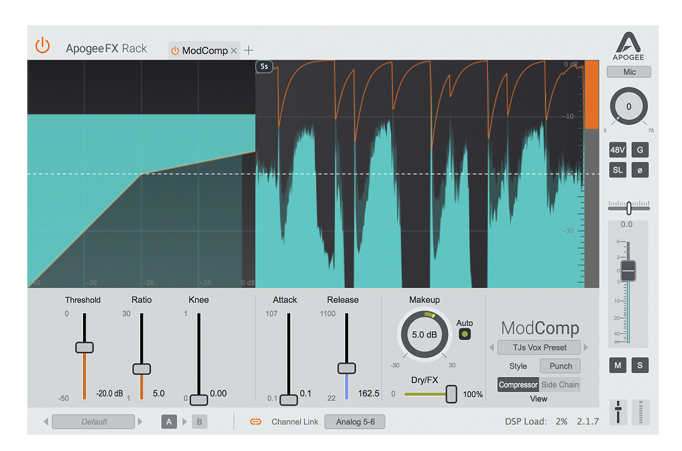Click the mic gain knob showing 0
682x451 pixels.
629,107
